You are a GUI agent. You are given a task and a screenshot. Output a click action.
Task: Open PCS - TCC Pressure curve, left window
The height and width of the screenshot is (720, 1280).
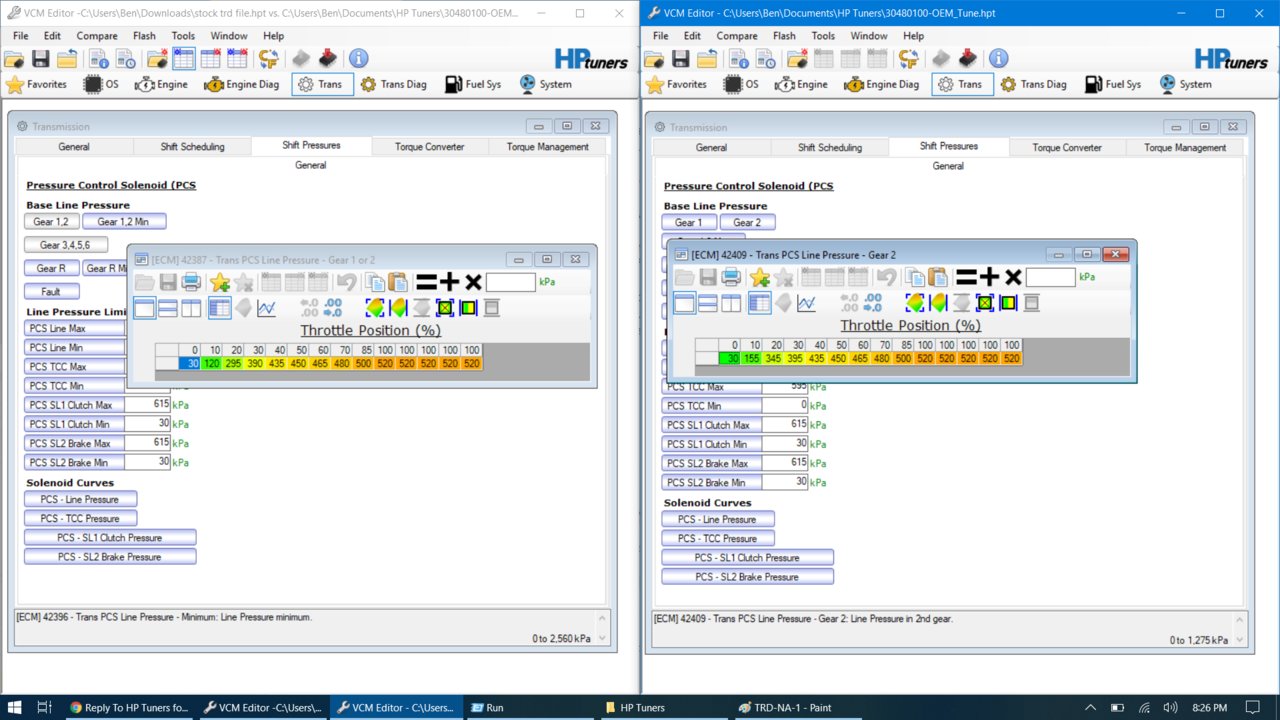pos(80,519)
